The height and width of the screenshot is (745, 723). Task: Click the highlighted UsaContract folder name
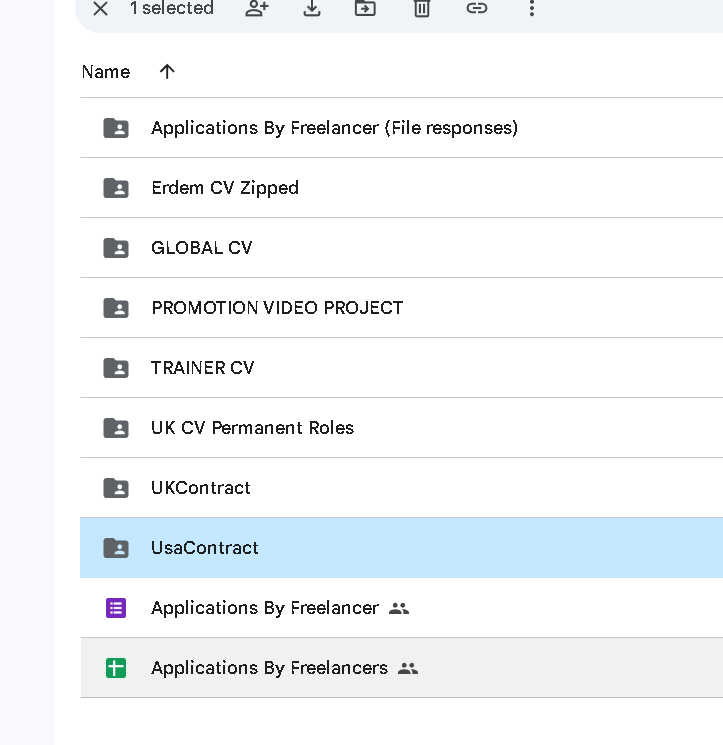205,548
